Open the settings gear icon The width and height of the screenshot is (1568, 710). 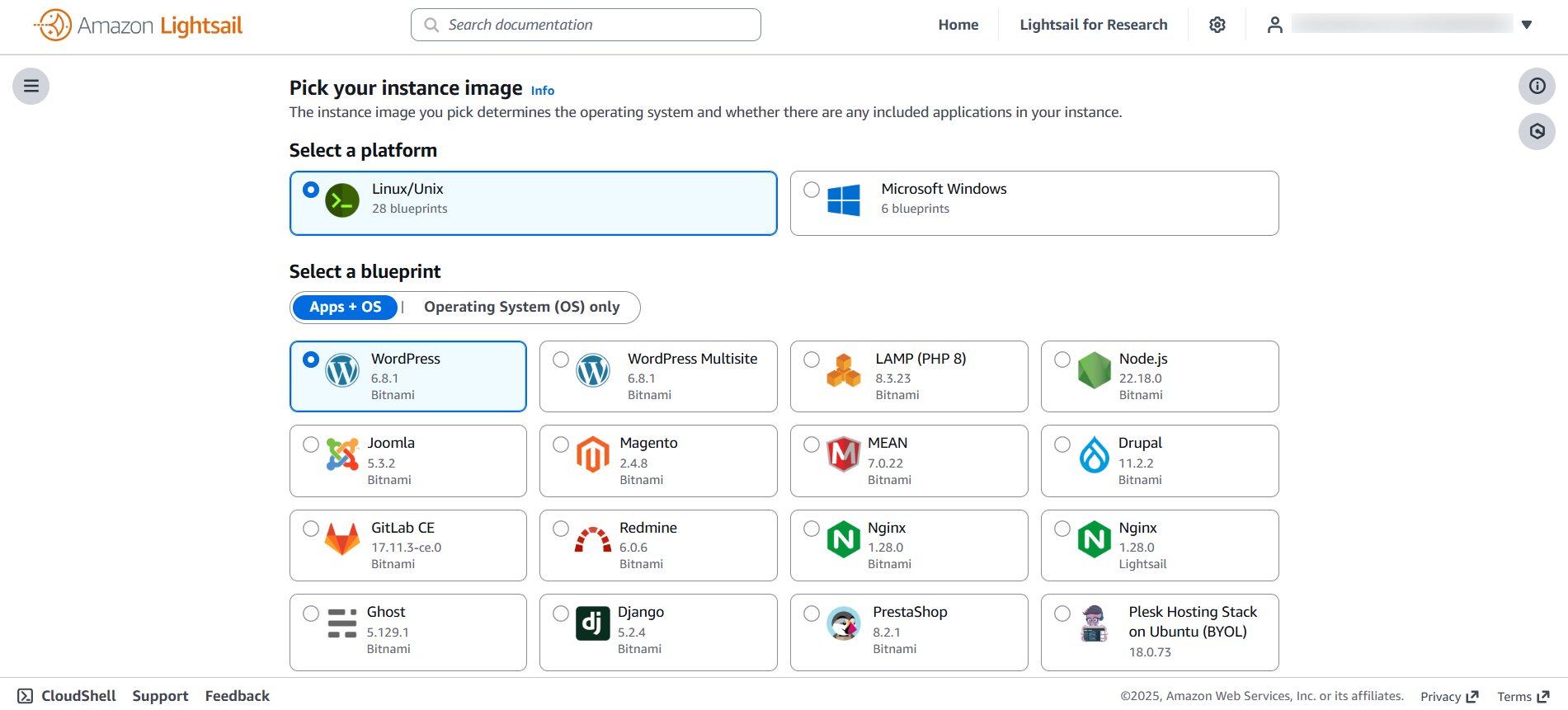[1217, 25]
